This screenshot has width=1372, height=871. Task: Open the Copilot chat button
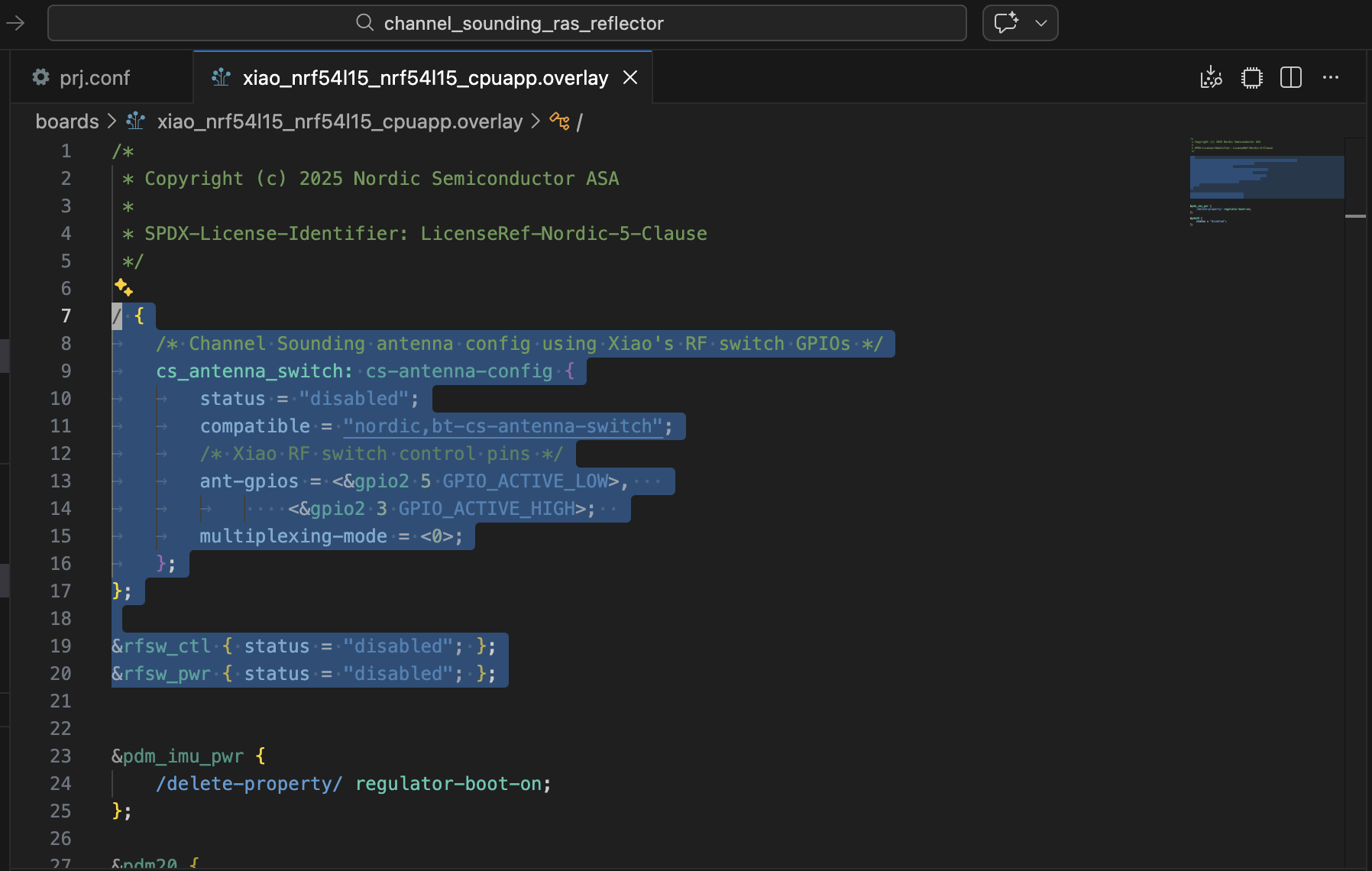[x=1006, y=23]
